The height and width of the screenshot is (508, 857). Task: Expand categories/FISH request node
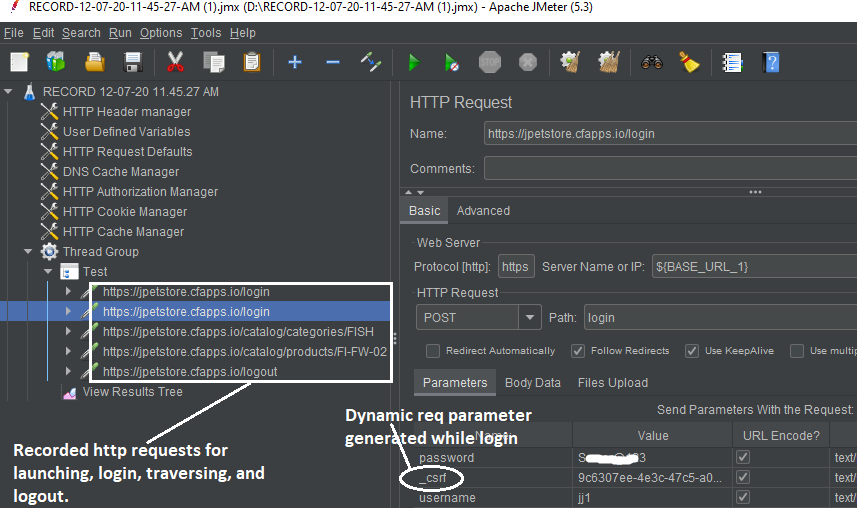[x=68, y=331]
